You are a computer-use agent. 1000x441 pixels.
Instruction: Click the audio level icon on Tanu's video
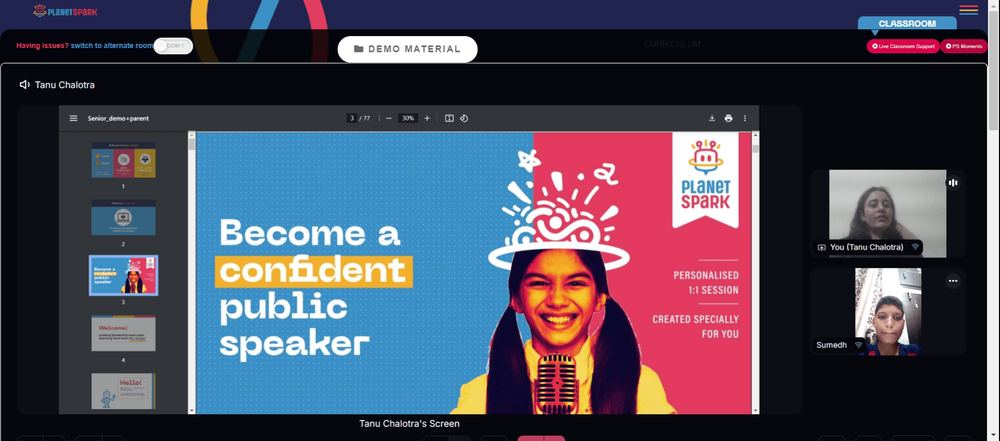953,183
